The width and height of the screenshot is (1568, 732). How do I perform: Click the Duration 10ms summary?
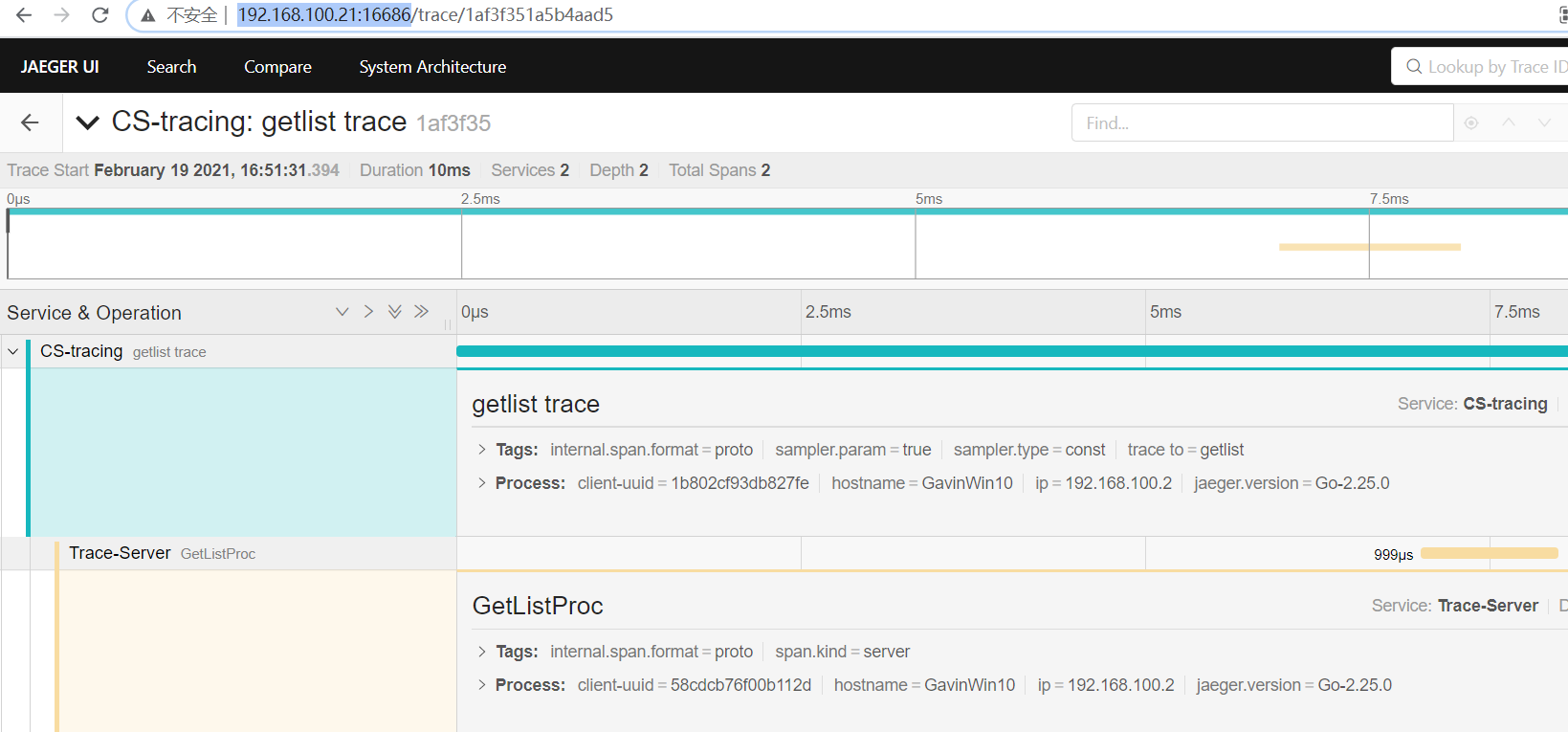point(415,170)
